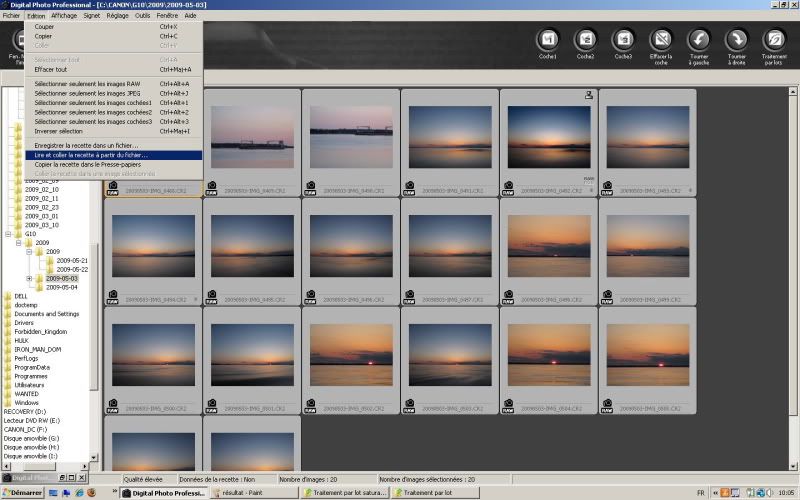Click the Windows folder icon in tree
800x500 pixels.
[8, 403]
